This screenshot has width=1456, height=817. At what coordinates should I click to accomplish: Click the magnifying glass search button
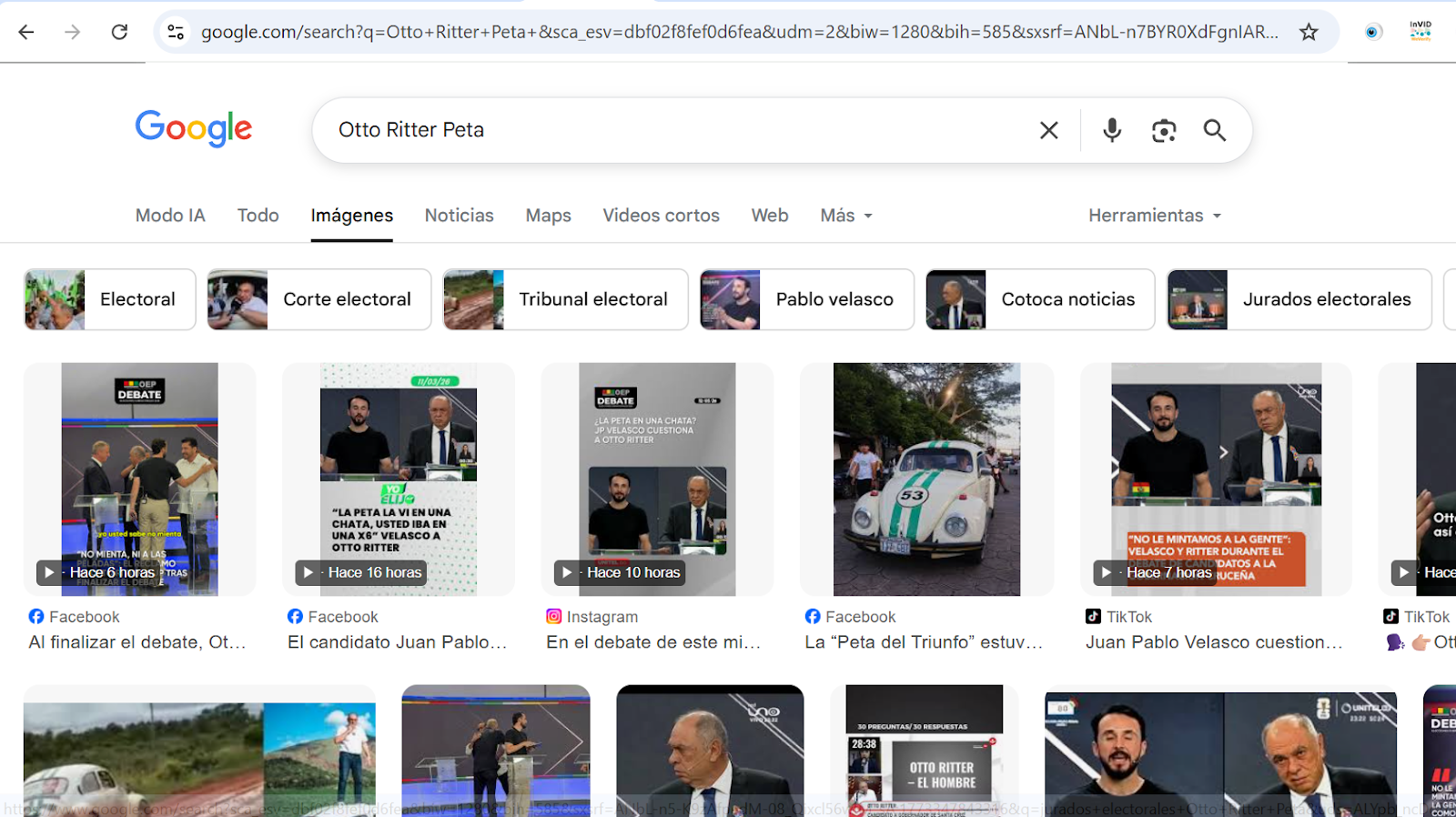[x=1214, y=130]
